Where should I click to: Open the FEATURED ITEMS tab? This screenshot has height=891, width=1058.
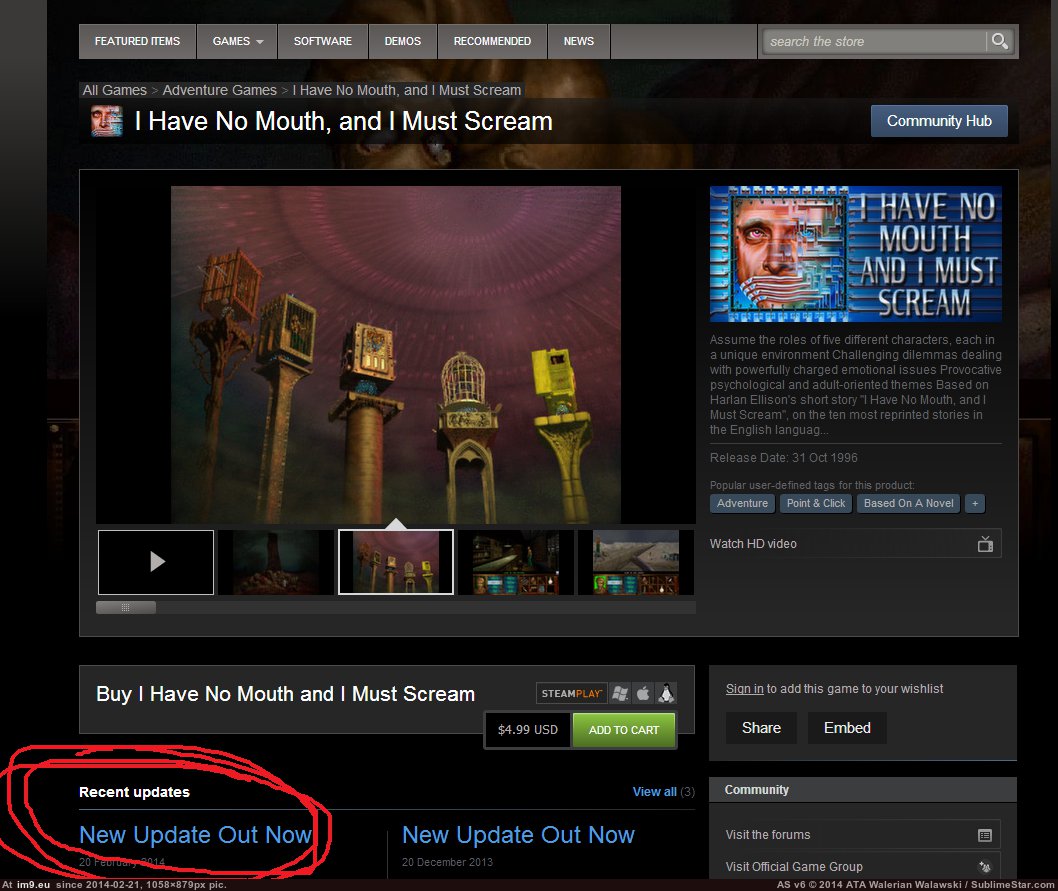138,41
